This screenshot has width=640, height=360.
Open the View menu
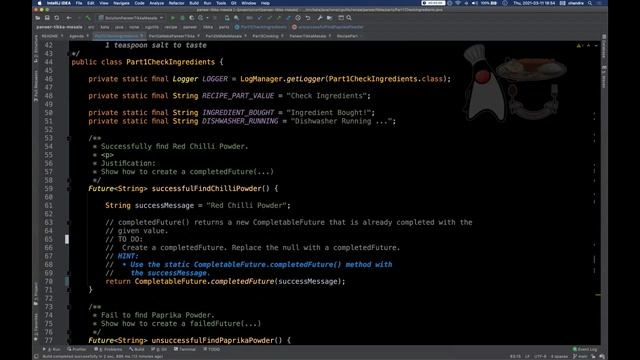click(104, 3)
